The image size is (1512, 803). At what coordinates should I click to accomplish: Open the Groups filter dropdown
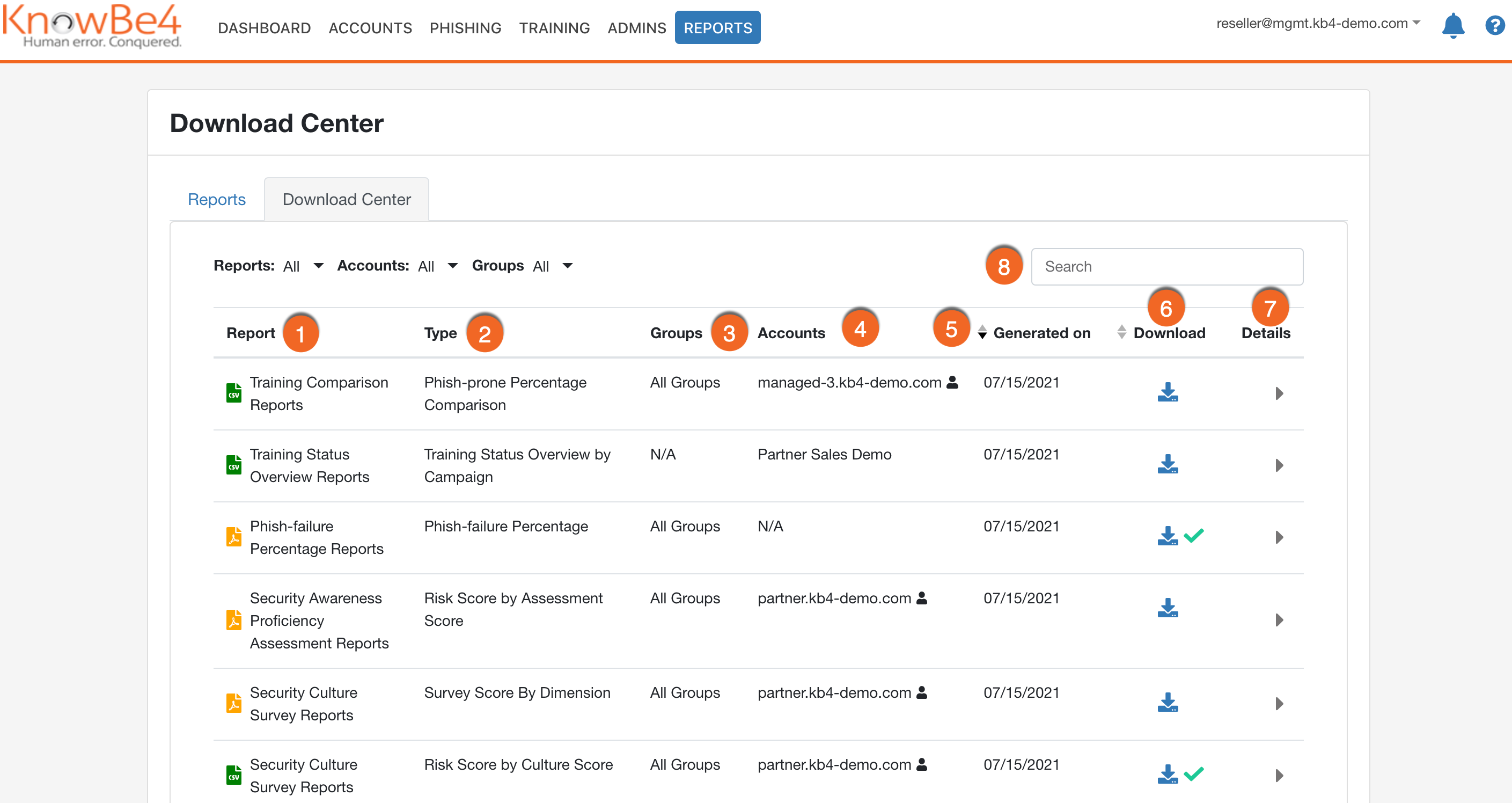coord(552,266)
